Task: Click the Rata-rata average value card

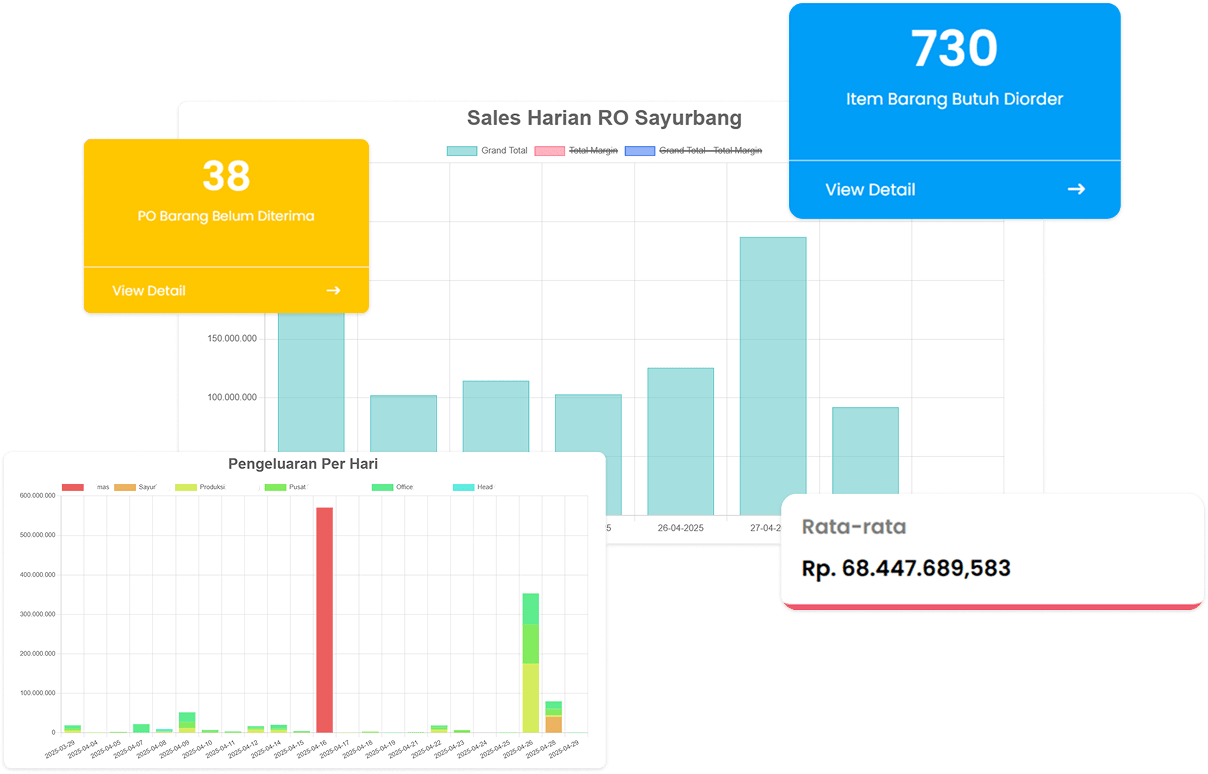Action: click(x=991, y=550)
